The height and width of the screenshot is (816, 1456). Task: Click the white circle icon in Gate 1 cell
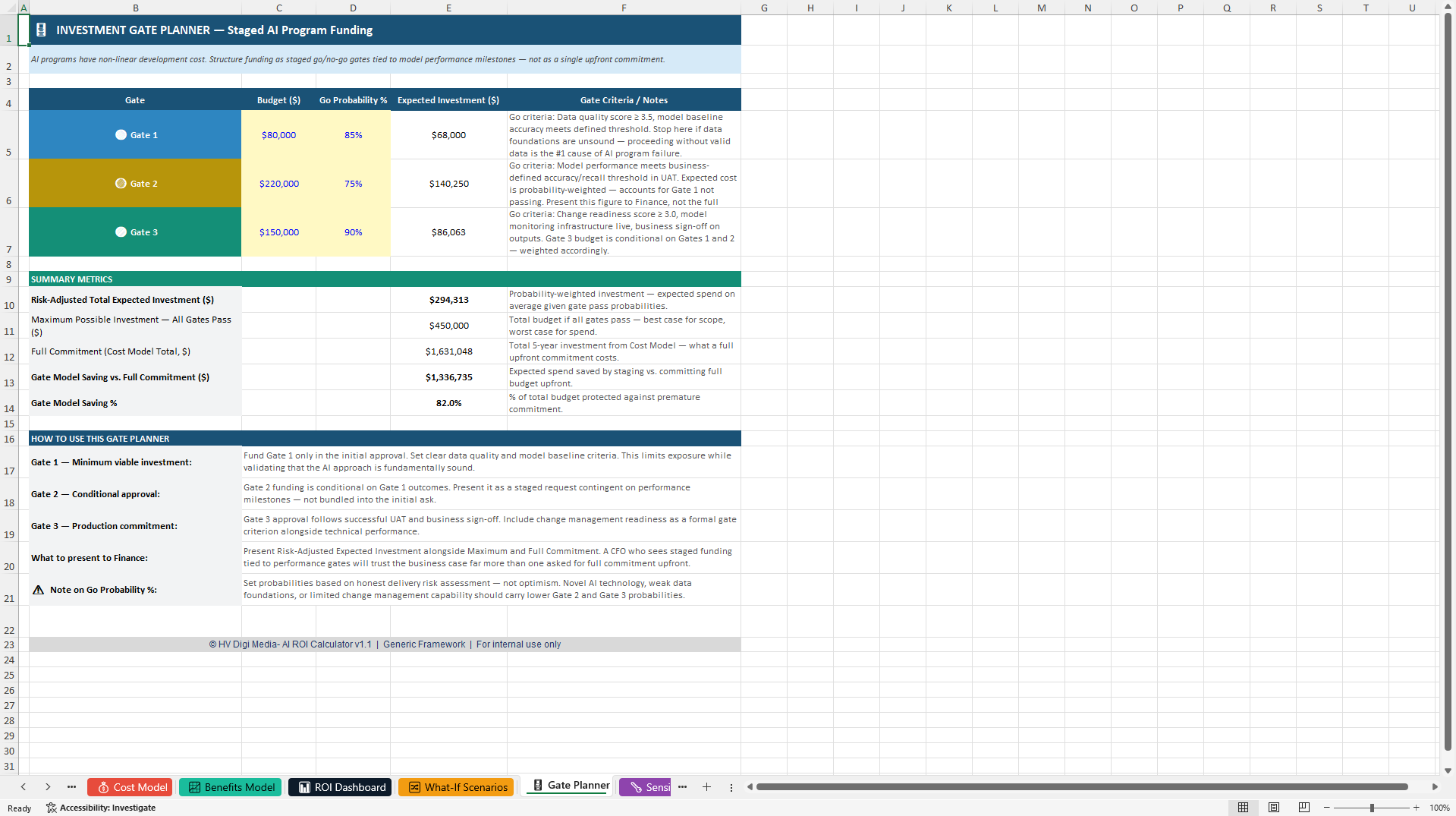coord(121,134)
